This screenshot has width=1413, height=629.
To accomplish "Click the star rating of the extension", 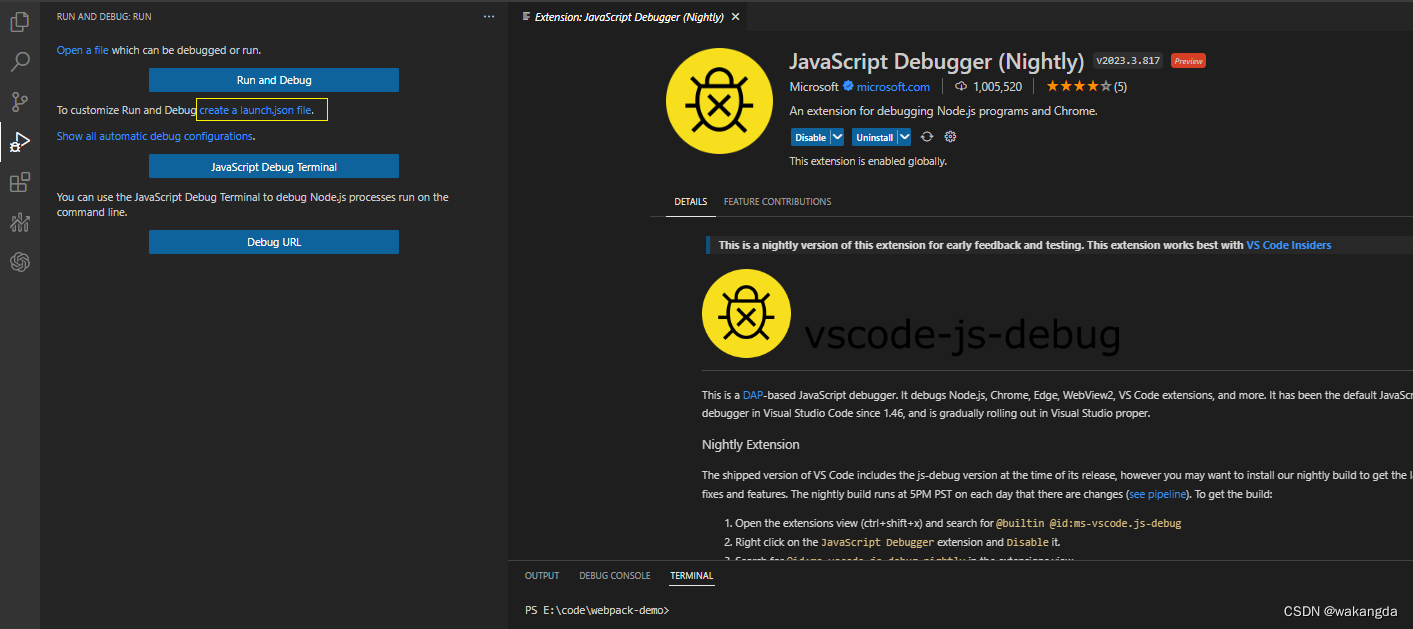I will click(x=1078, y=87).
